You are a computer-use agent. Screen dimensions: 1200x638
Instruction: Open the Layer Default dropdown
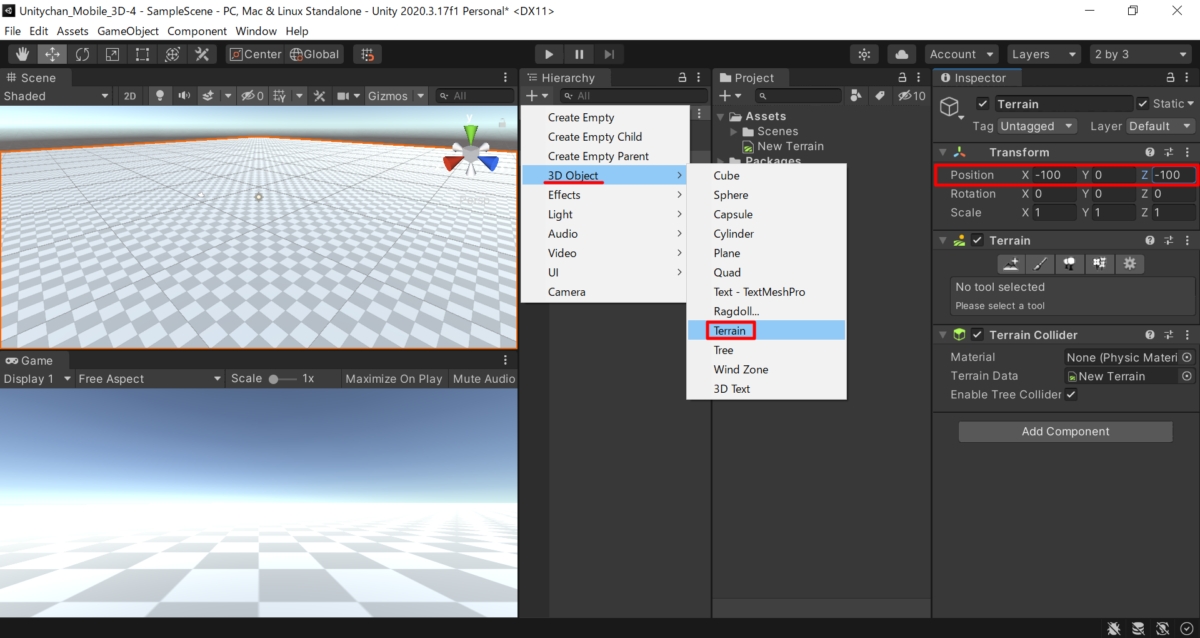click(1160, 126)
